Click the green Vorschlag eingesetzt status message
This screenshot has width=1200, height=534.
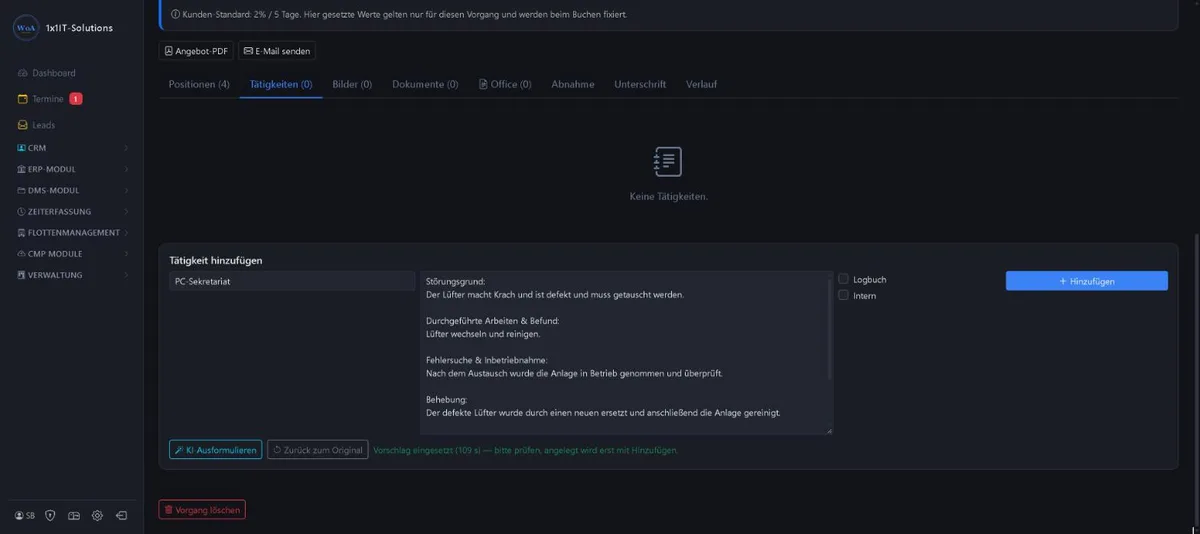click(x=526, y=450)
